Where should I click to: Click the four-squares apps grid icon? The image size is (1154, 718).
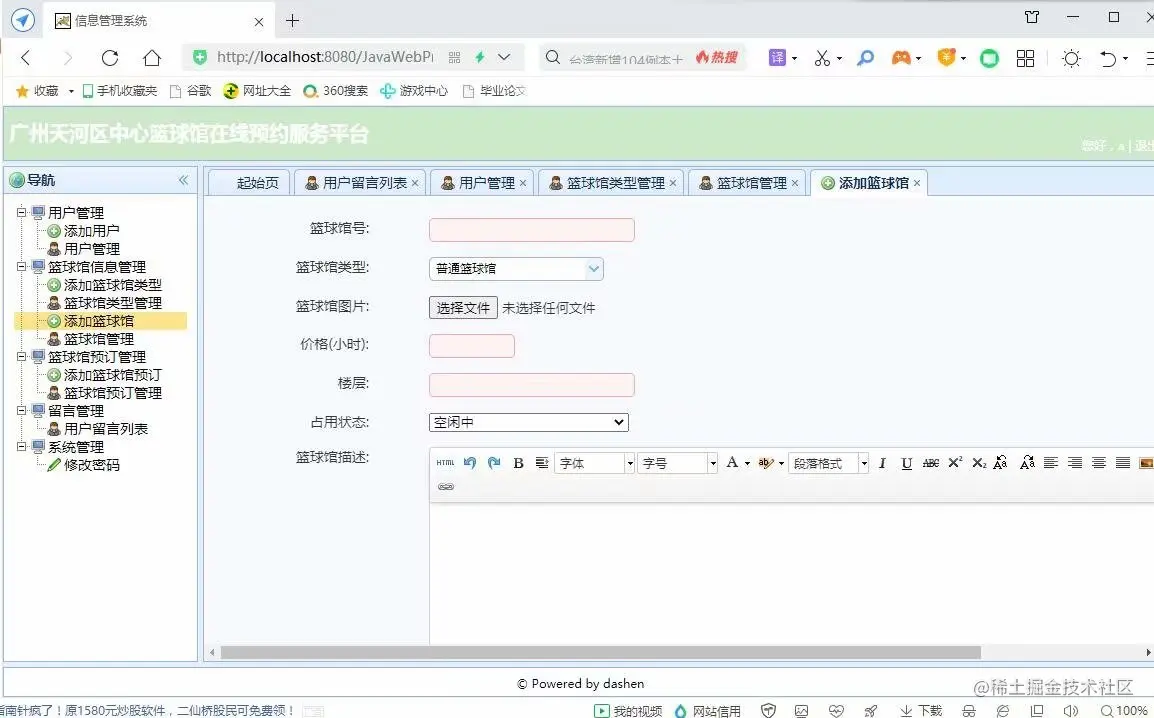tap(1025, 58)
